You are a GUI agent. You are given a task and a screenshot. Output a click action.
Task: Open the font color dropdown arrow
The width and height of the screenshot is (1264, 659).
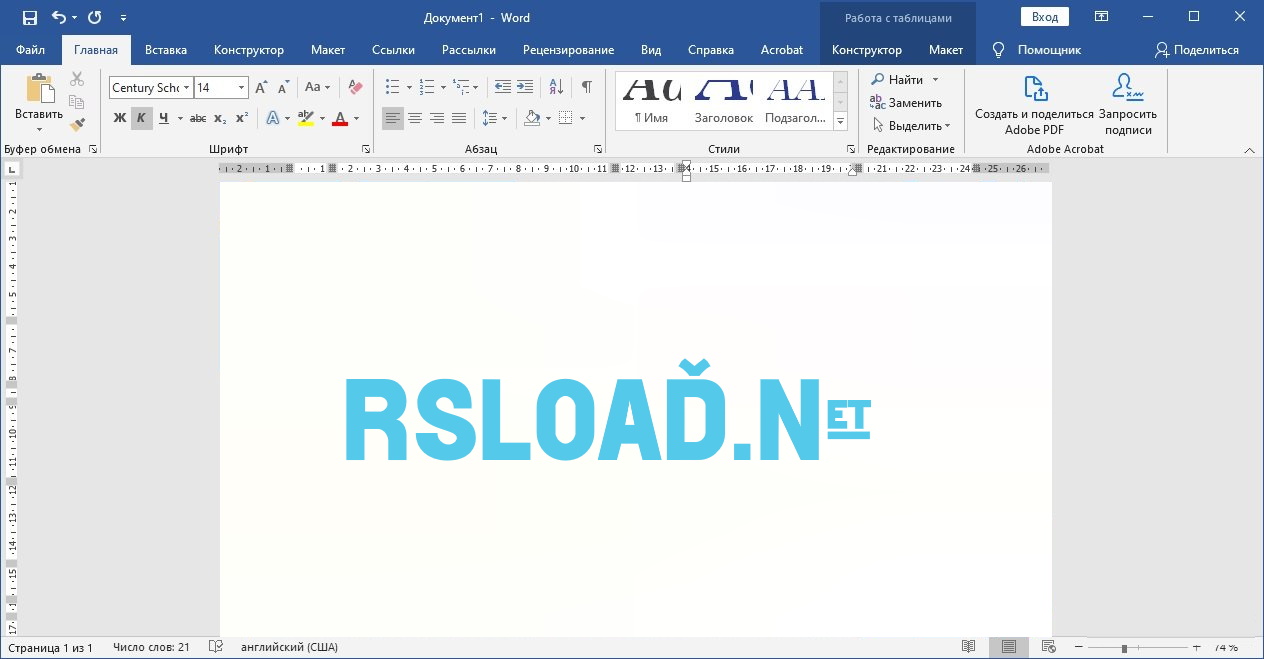pos(357,118)
